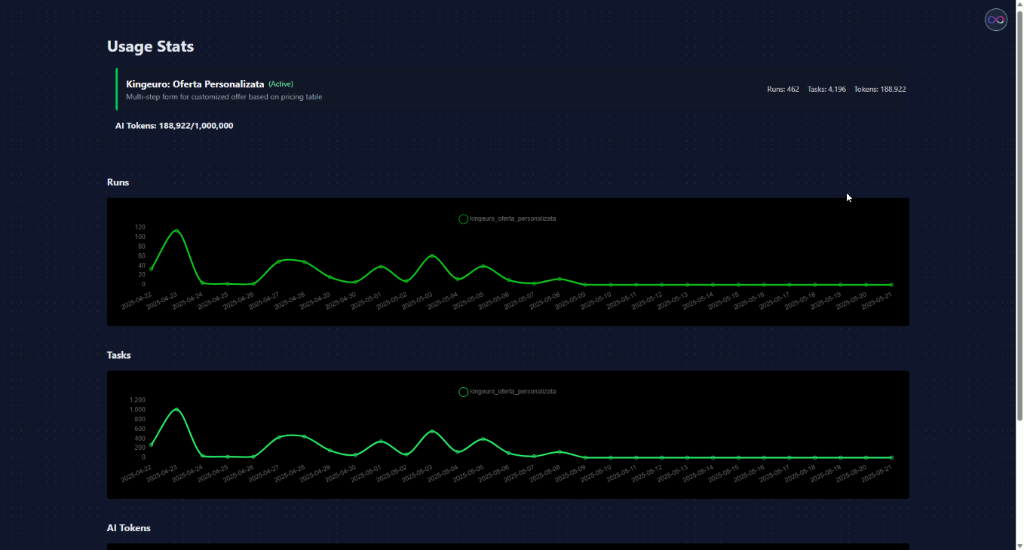
Task: Click the Runs chart peak on 2025-04-23
Action: 177,231
